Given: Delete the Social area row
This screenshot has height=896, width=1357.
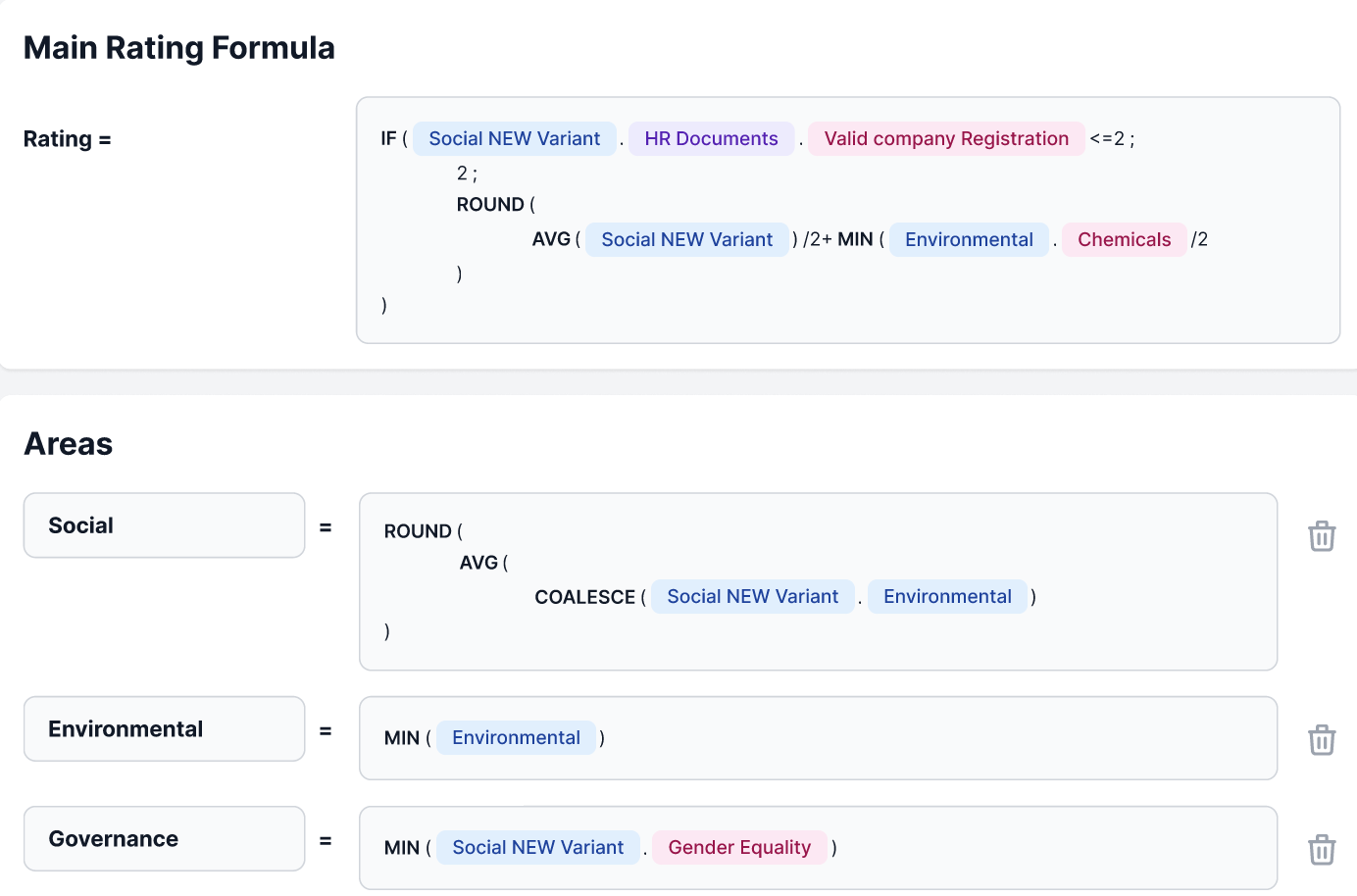Looking at the screenshot, I should tap(1322, 536).
